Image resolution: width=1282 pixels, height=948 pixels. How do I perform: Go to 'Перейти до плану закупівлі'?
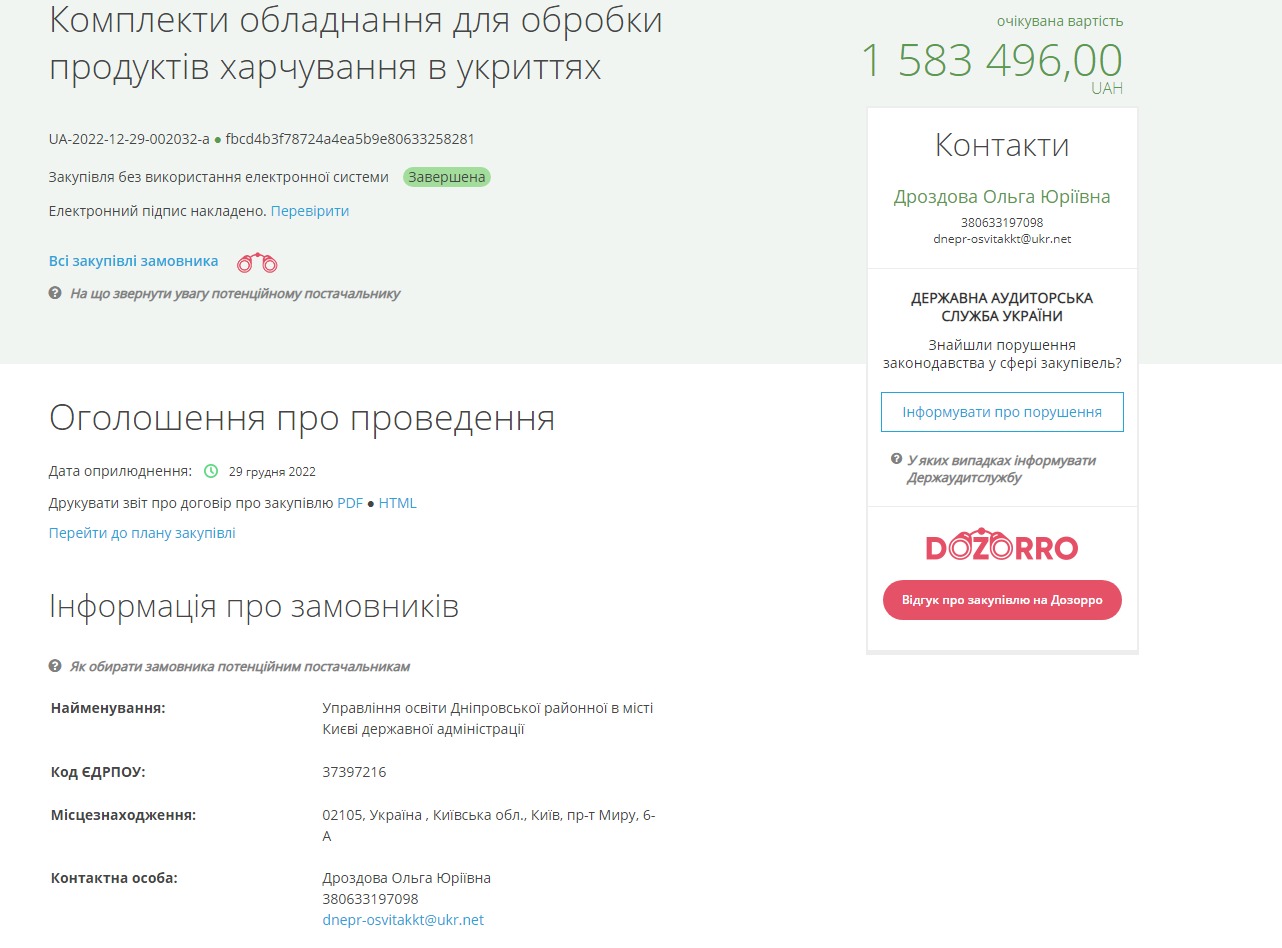(142, 533)
